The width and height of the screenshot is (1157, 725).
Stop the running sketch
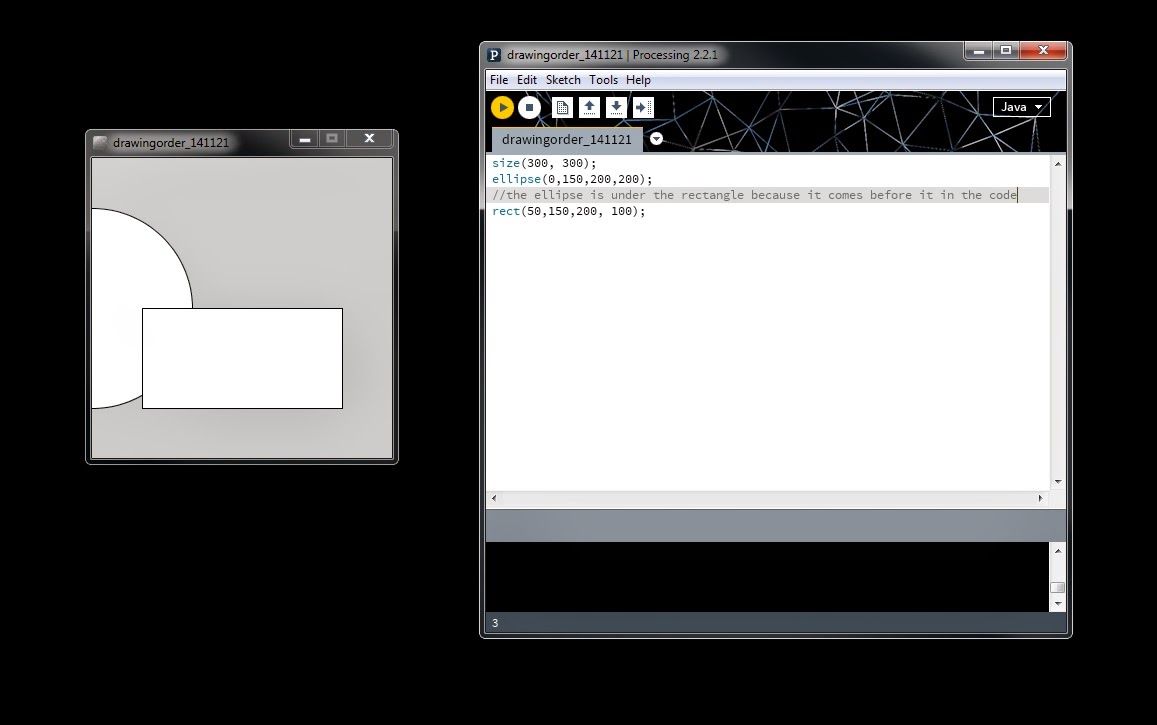tap(529, 108)
